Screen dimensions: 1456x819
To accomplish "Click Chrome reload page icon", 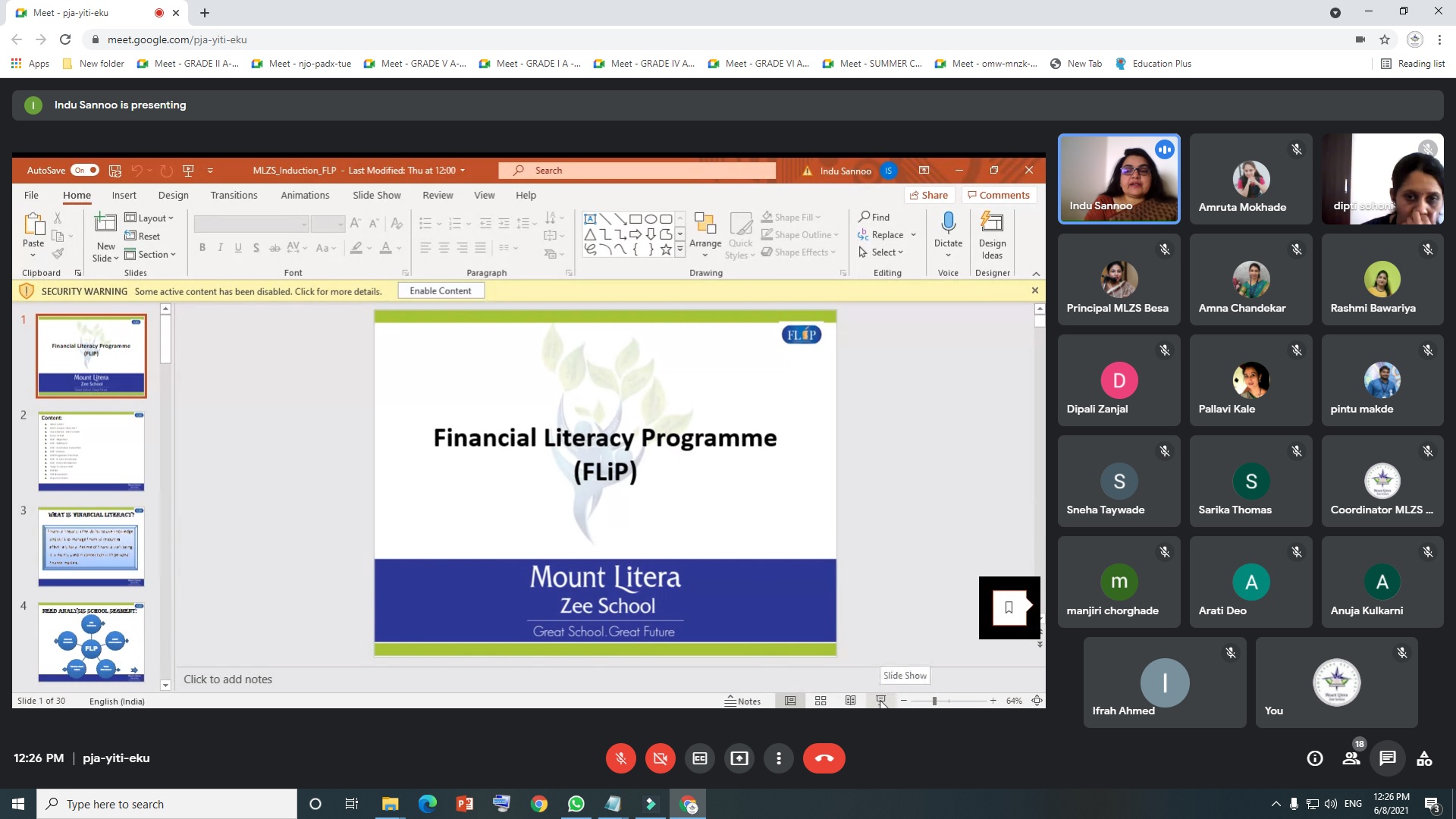I will 65,39.
